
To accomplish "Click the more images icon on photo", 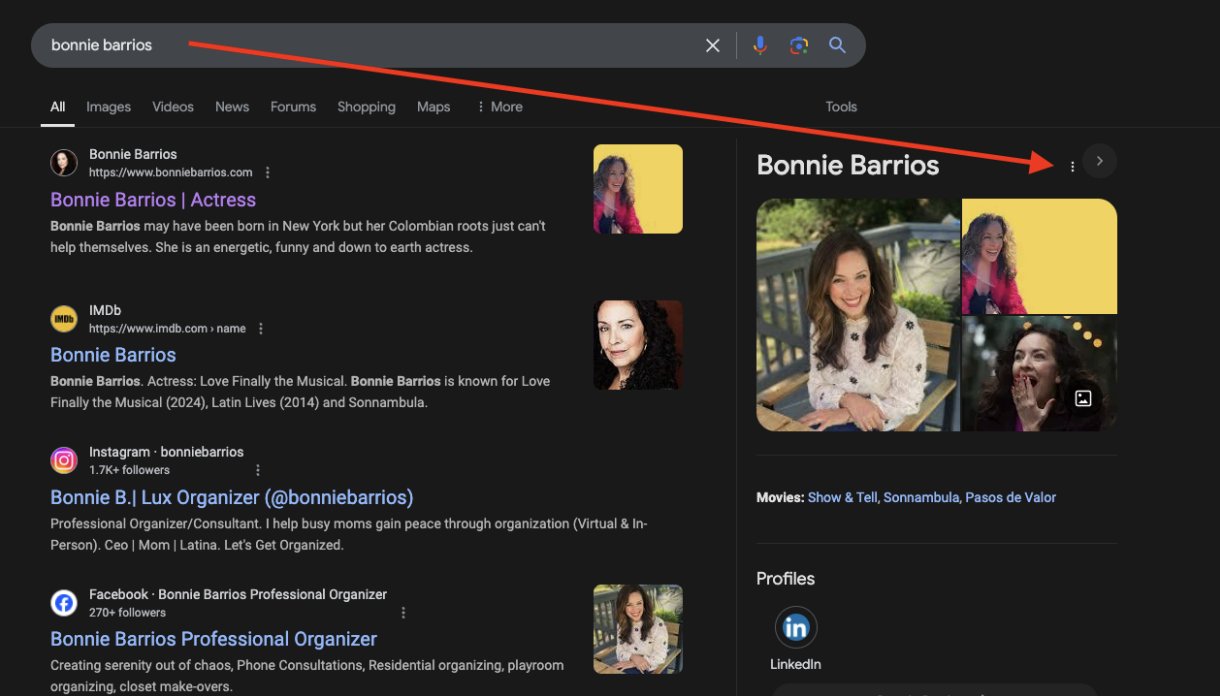I will click(x=1083, y=398).
